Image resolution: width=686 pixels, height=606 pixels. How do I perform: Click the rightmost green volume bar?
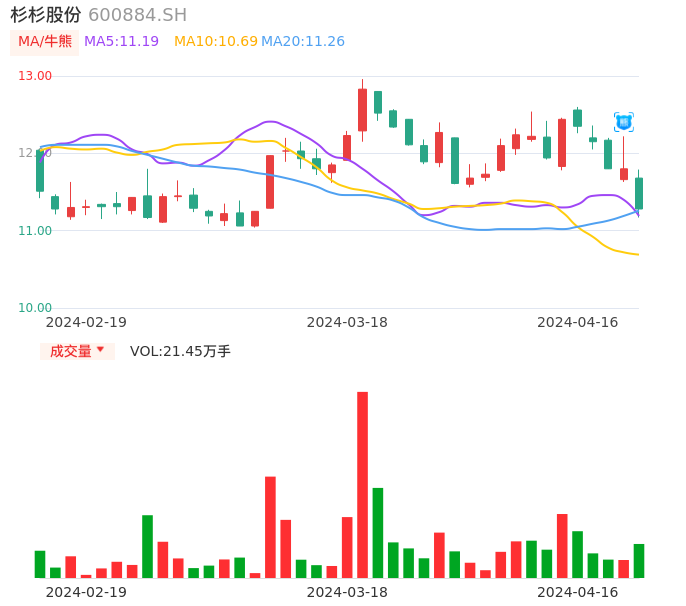639,561
